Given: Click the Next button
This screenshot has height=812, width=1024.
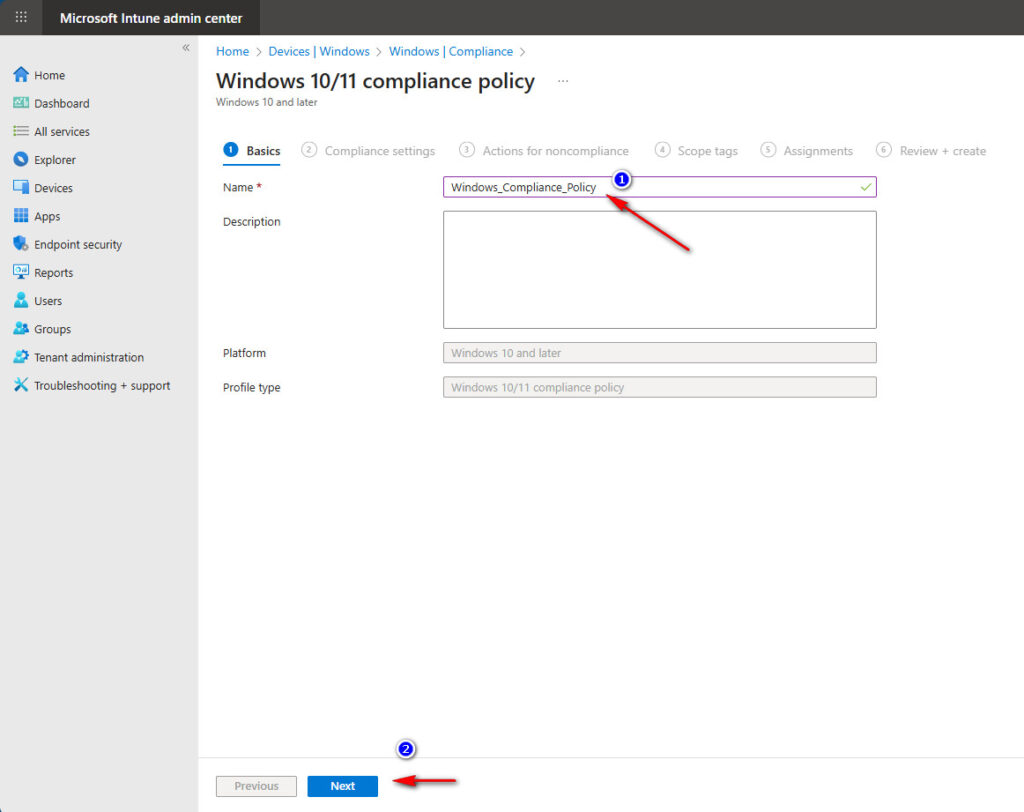Looking at the screenshot, I should (342, 786).
